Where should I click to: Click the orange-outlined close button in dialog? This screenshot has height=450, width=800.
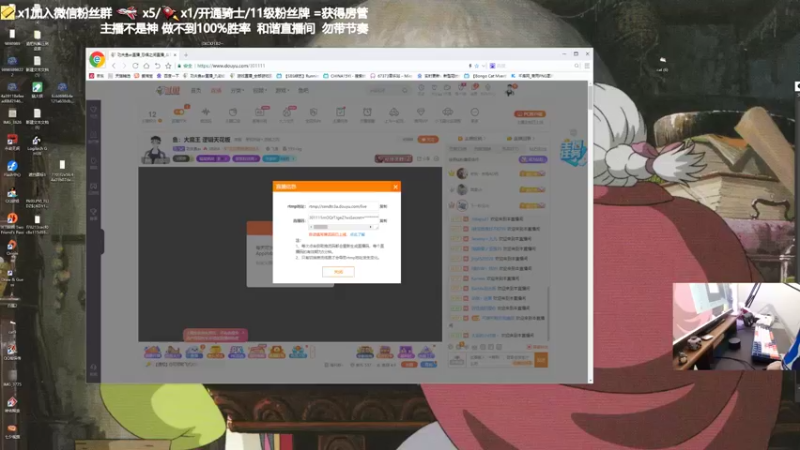338,272
